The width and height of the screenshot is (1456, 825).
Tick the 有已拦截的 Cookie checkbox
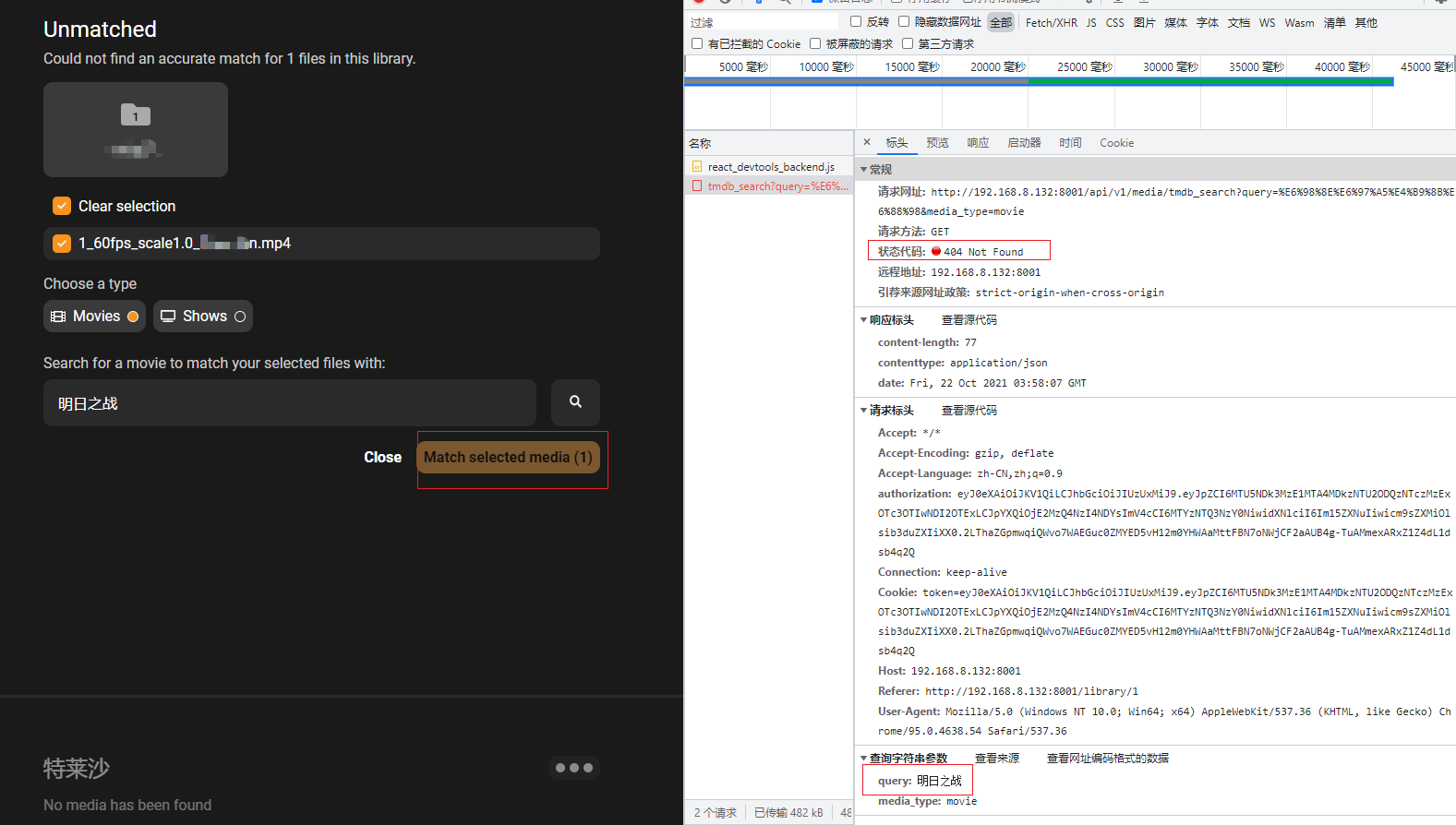coord(697,43)
